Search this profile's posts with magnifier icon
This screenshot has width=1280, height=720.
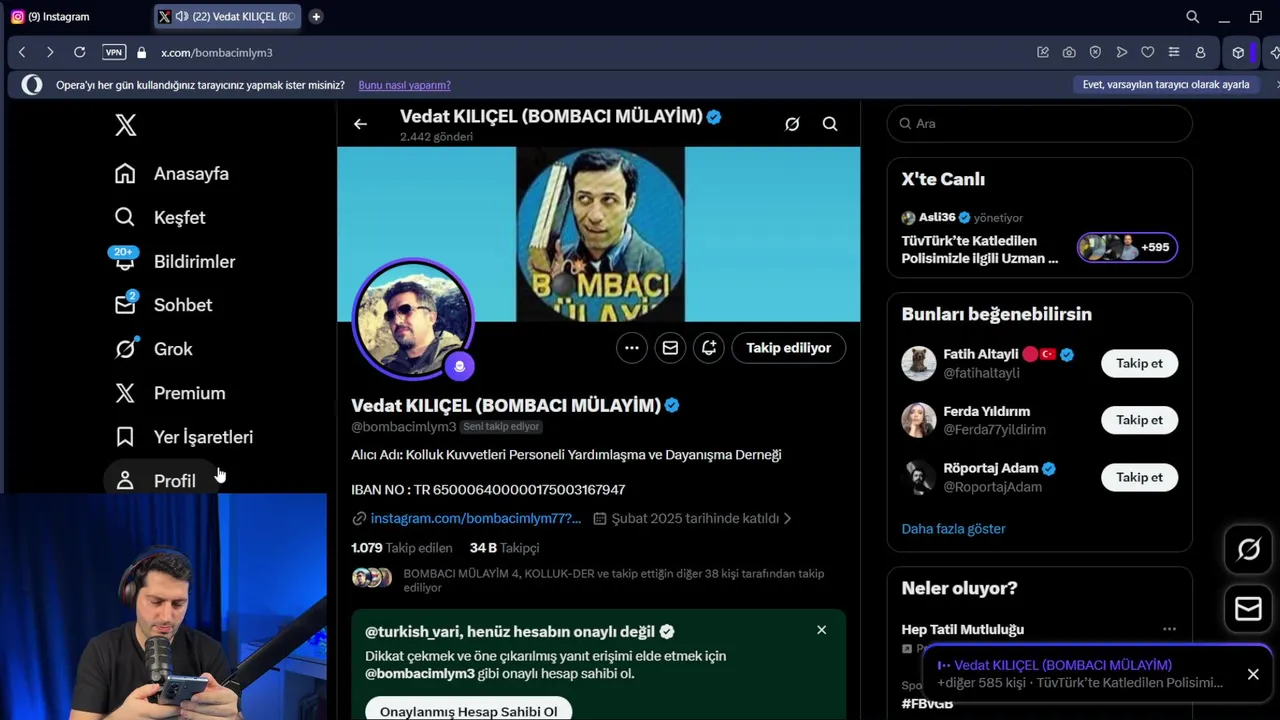point(830,124)
